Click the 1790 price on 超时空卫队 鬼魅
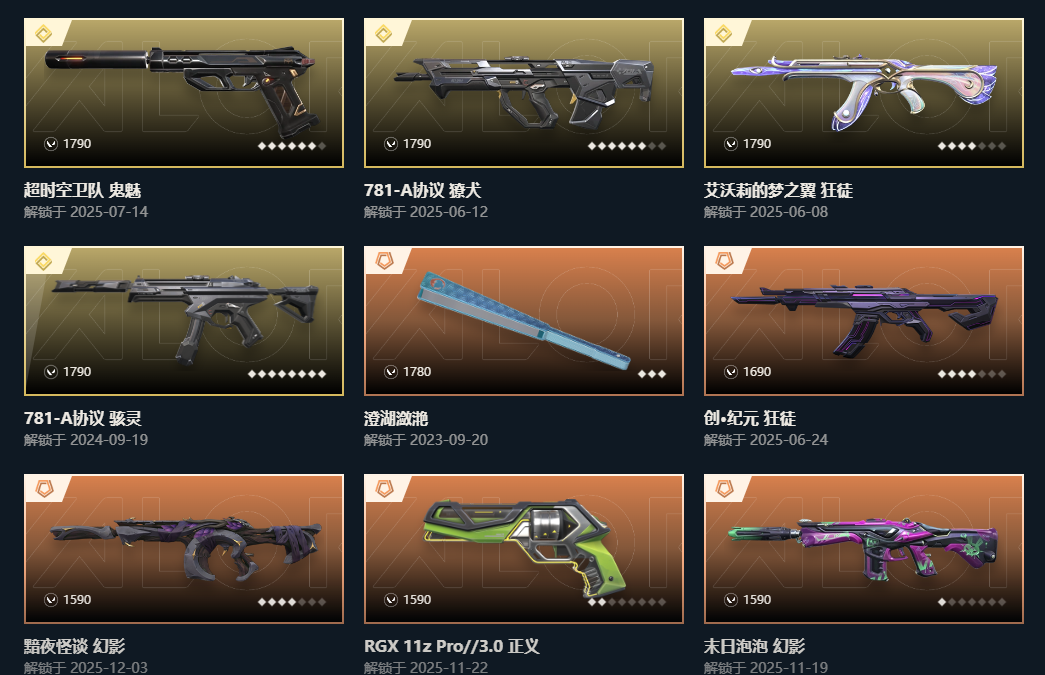The image size is (1045, 675). click(77, 144)
